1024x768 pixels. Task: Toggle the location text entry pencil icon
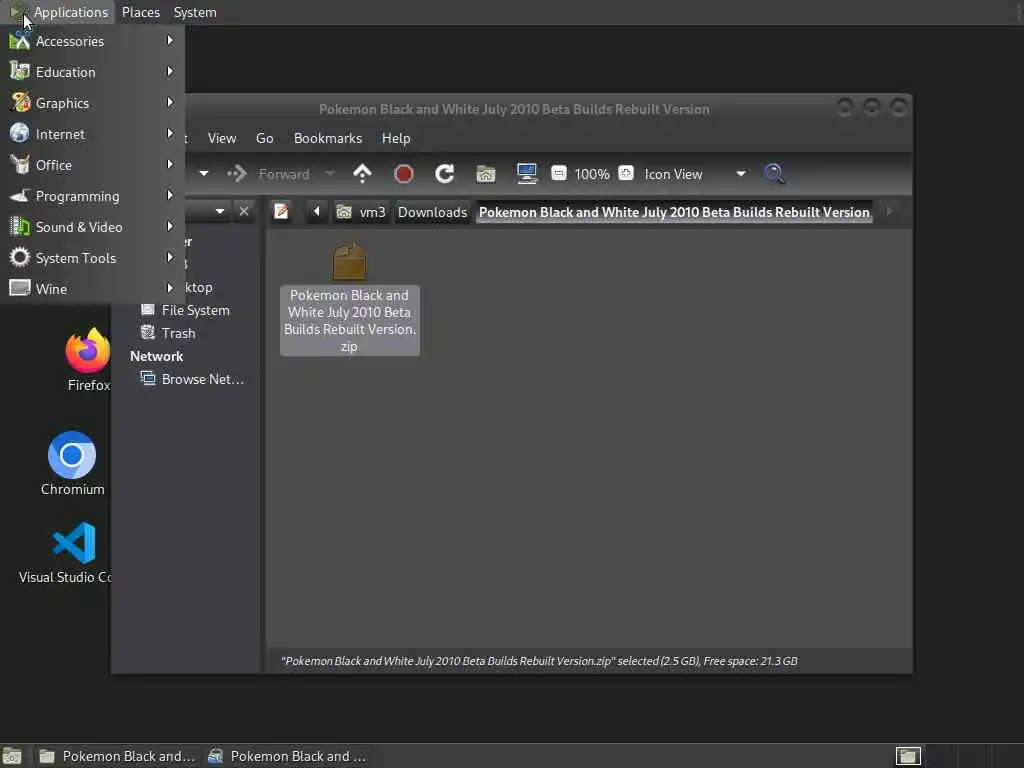(x=281, y=212)
